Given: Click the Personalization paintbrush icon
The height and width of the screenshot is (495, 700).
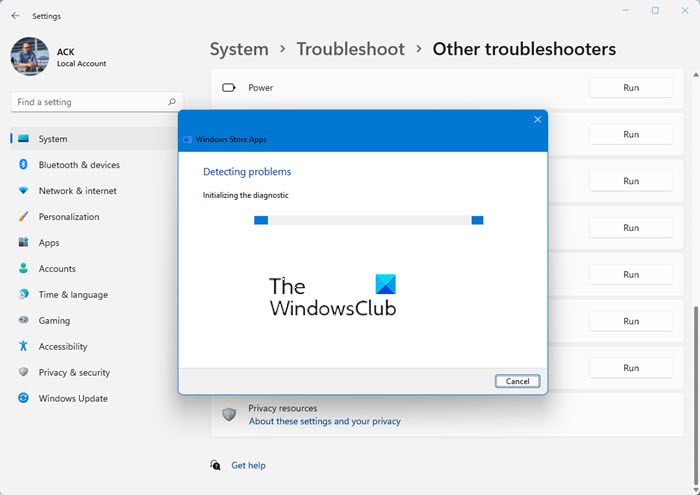Looking at the screenshot, I should (23, 216).
